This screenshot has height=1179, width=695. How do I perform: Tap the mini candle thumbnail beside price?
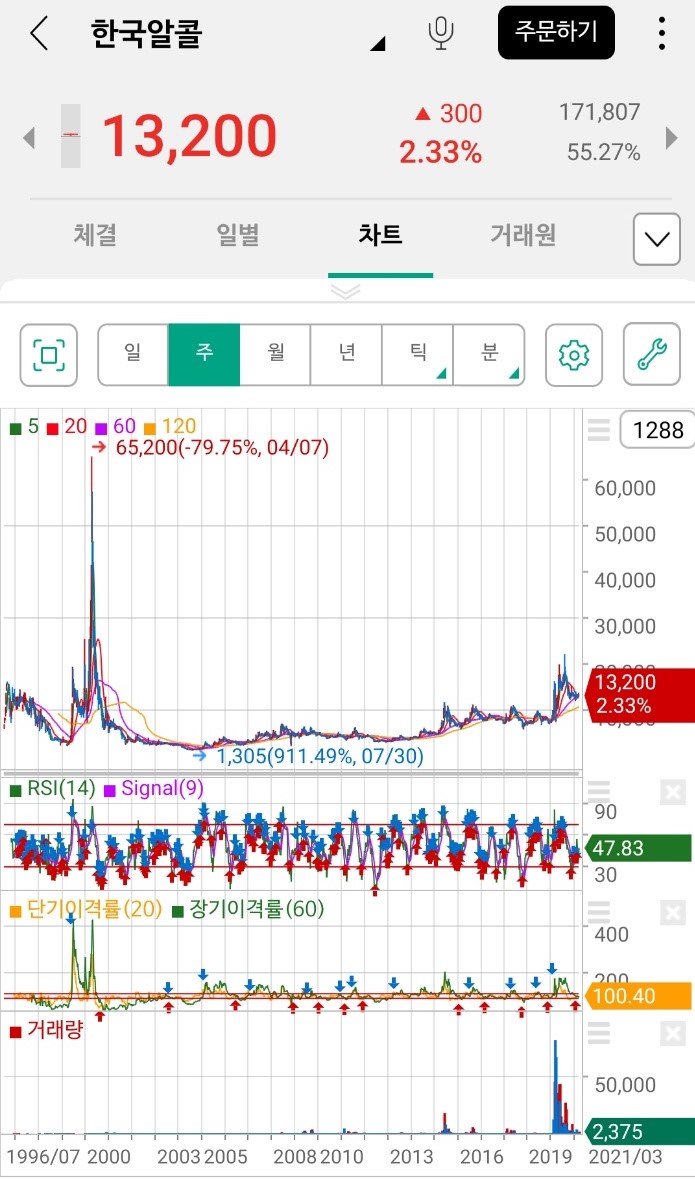click(x=71, y=136)
